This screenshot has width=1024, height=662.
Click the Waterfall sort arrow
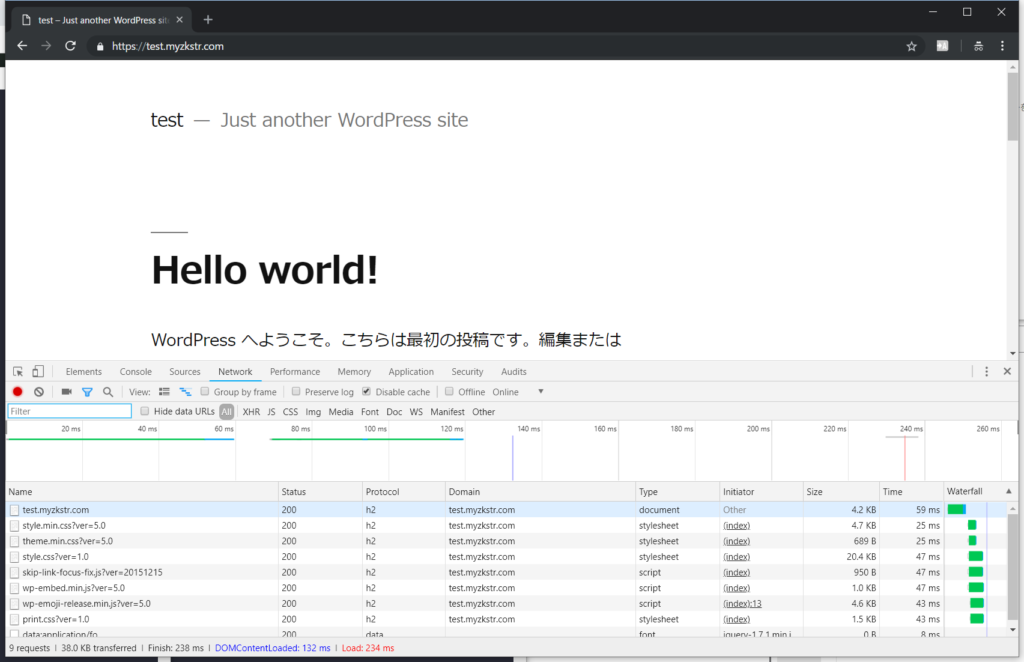click(1009, 491)
